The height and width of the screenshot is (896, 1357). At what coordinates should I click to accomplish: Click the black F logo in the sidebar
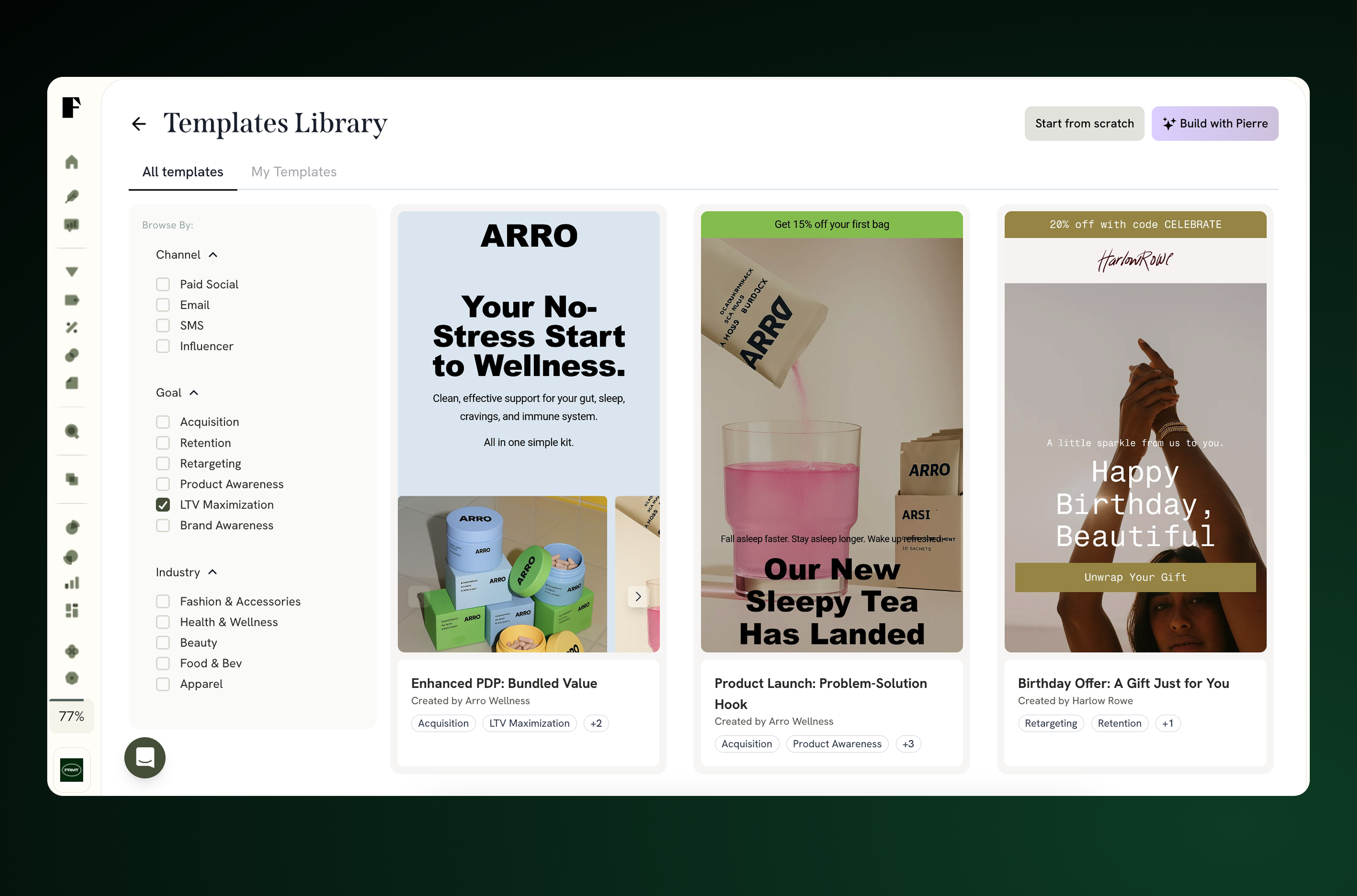coord(71,107)
